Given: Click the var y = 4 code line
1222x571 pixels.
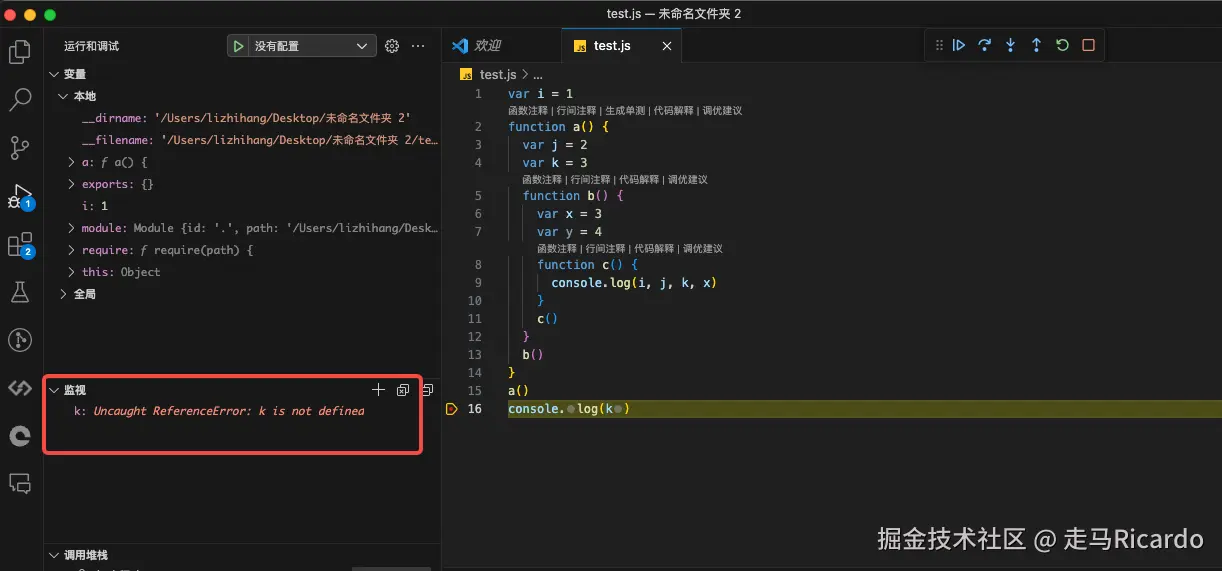Looking at the screenshot, I should pos(569,232).
